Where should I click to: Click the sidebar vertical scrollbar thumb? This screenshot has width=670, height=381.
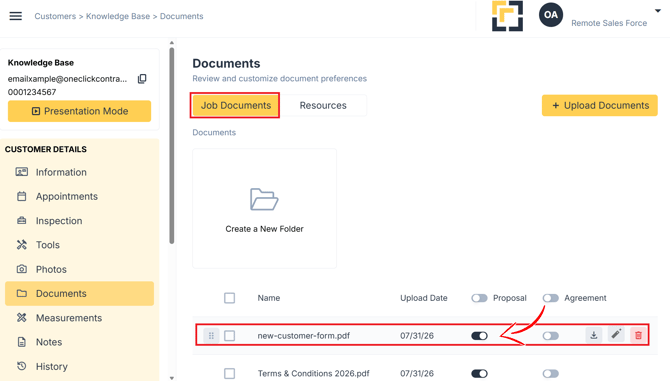(x=172, y=145)
